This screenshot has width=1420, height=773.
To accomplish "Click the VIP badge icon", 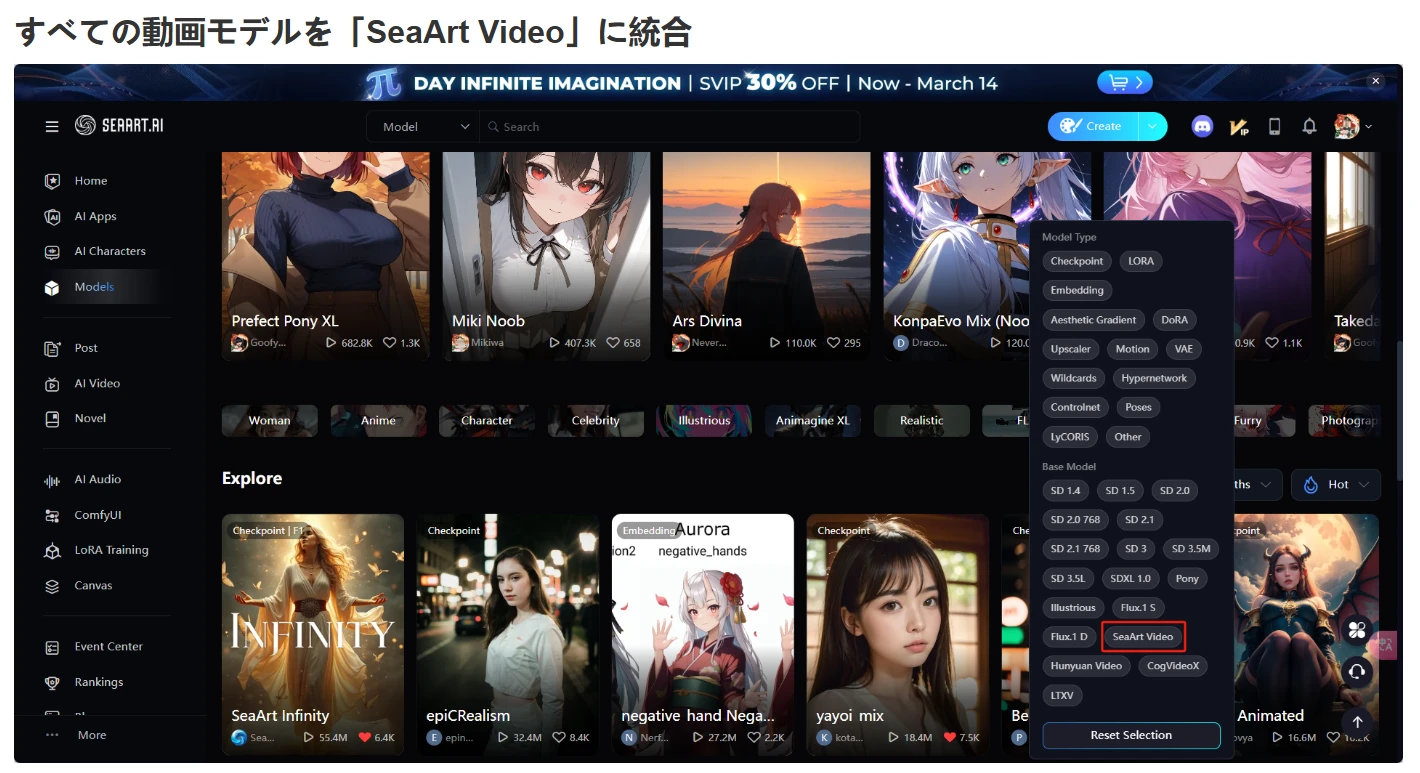I will (1239, 126).
